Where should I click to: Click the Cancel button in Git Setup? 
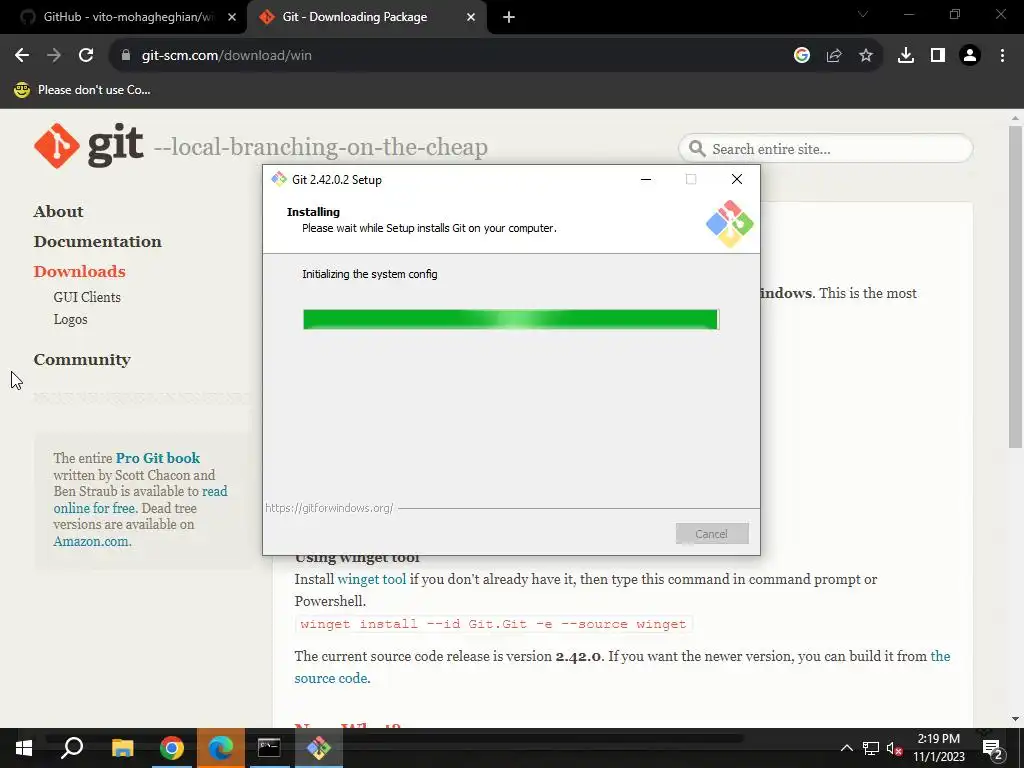(x=712, y=534)
